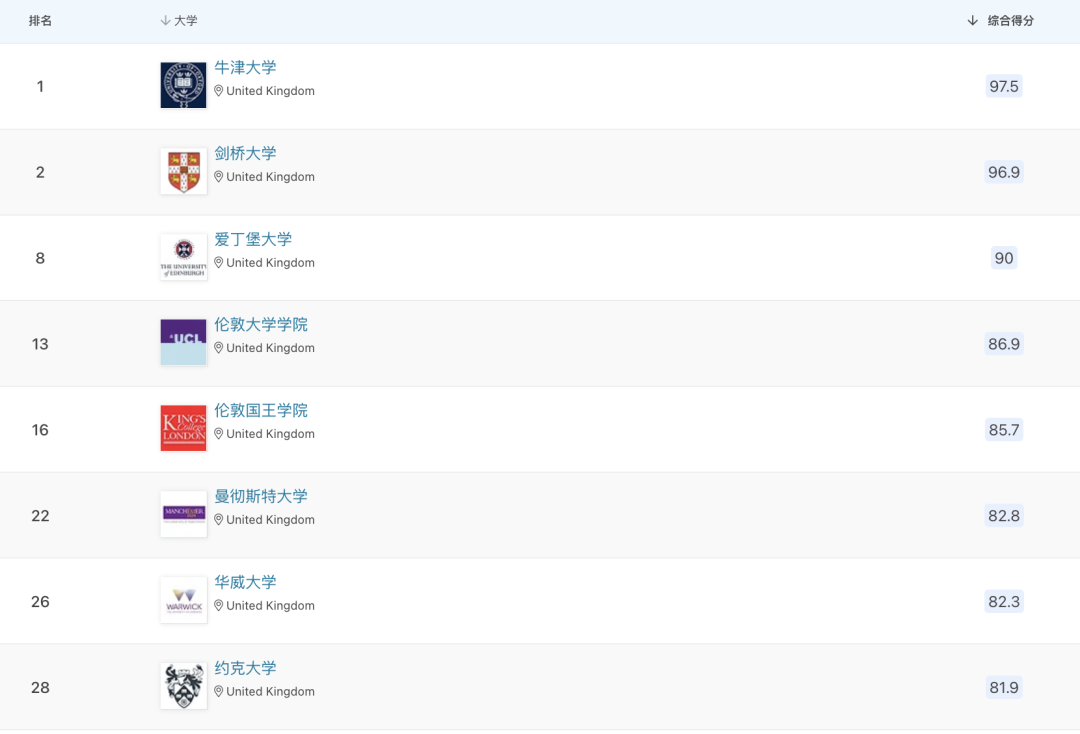Click rank number 28 for 约克大学
The height and width of the screenshot is (734, 1080).
[x=40, y=687]
